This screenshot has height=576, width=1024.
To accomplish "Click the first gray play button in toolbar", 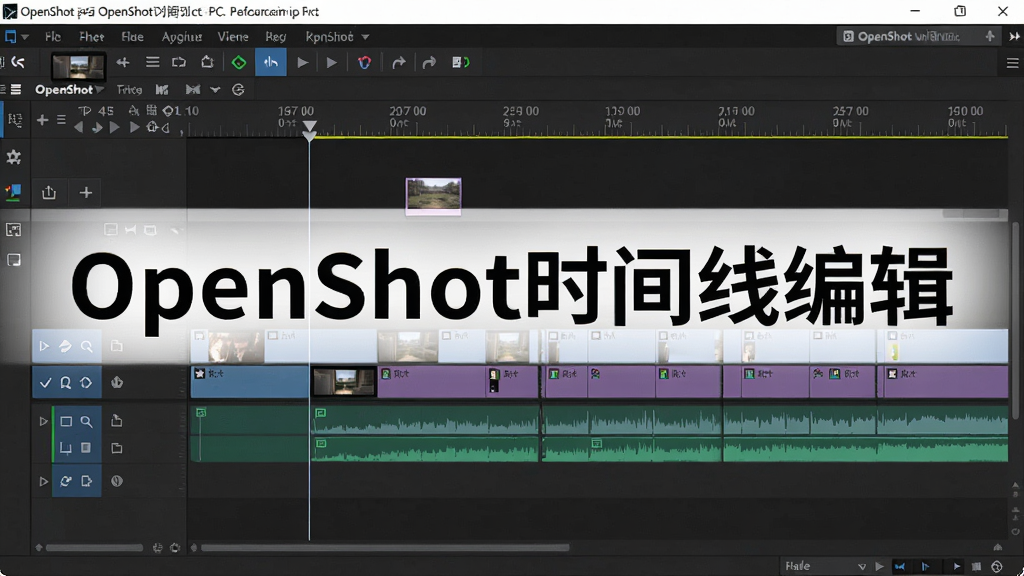I will pyautogui.click(x=302, y=63).
